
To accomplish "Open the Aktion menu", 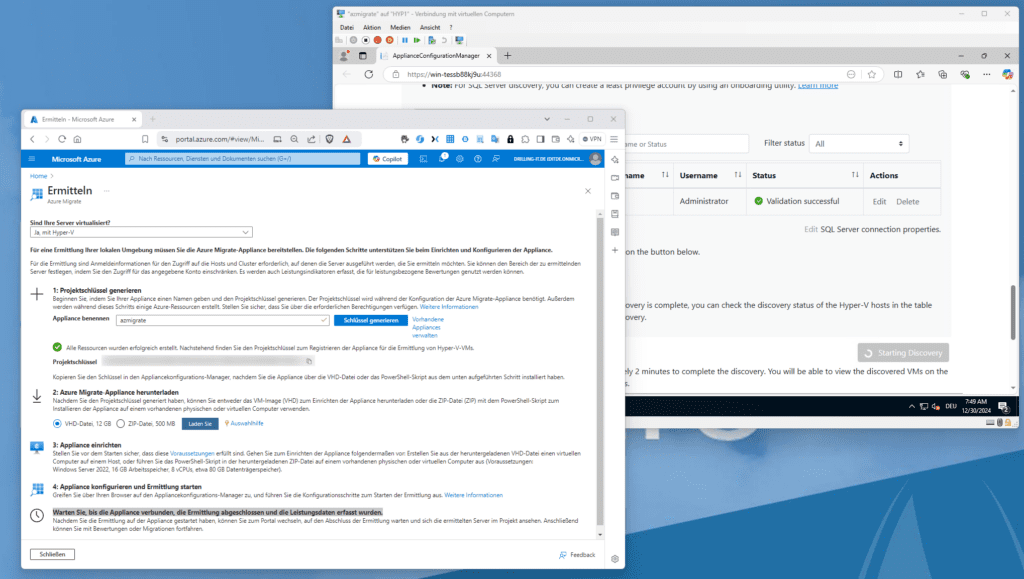I will tap(372, 27).
